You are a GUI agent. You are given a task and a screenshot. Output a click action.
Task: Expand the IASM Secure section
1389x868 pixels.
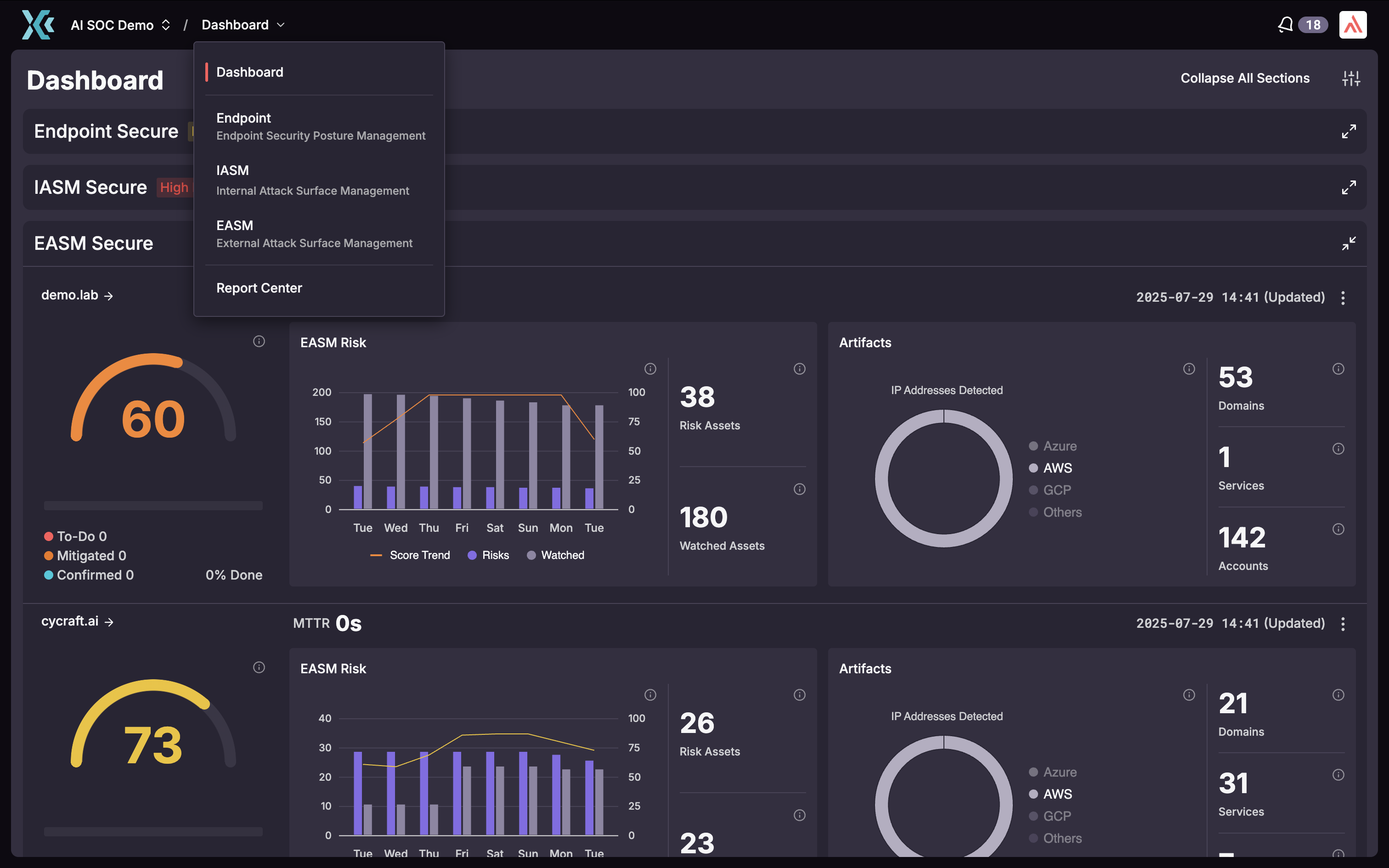coord(1349,187)
